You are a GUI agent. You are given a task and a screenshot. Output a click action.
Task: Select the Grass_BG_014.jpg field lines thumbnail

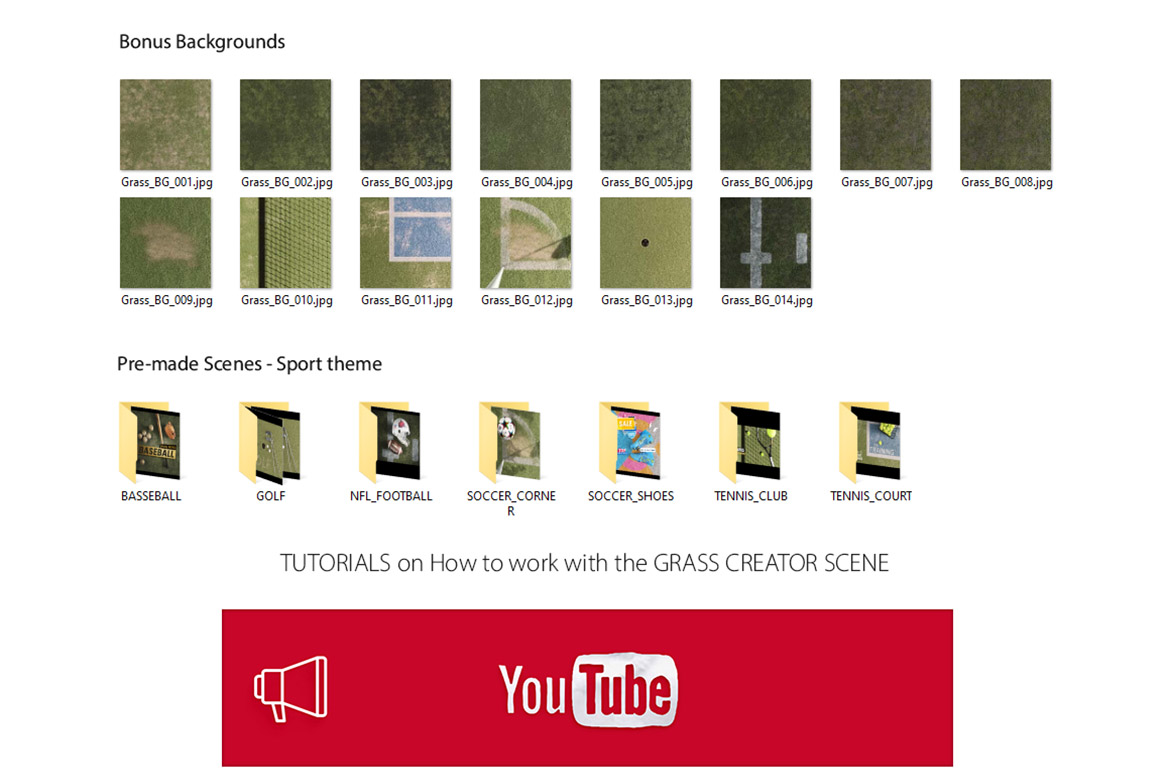click(766, 243)
